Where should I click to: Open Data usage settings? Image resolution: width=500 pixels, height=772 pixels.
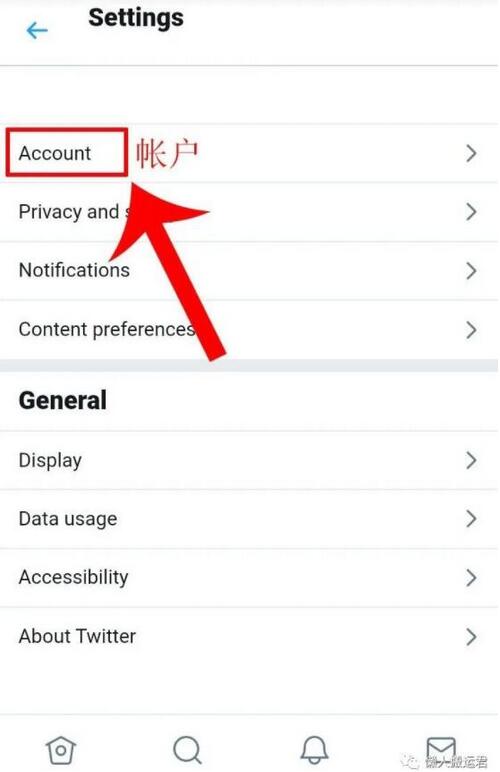point(250,519)
